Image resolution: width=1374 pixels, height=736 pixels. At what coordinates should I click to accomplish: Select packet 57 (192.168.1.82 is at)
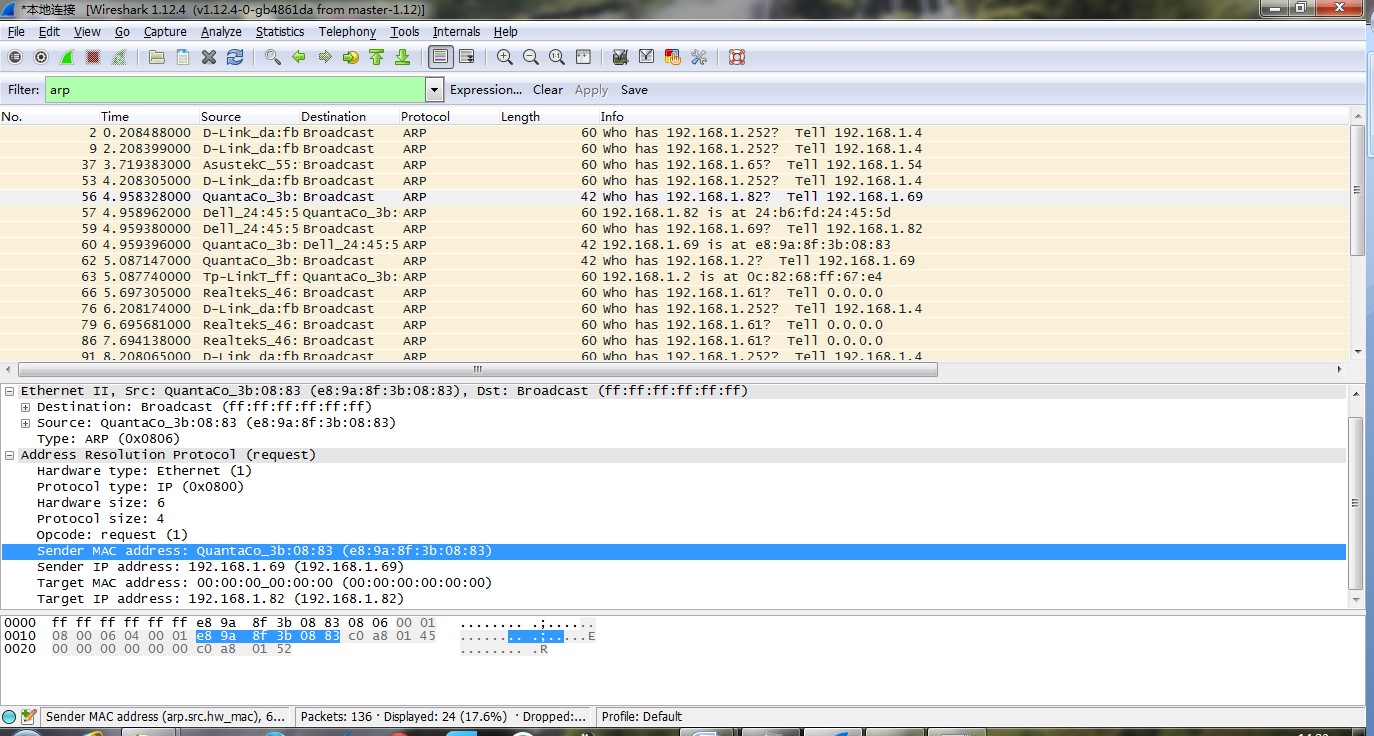coord(674,213)
